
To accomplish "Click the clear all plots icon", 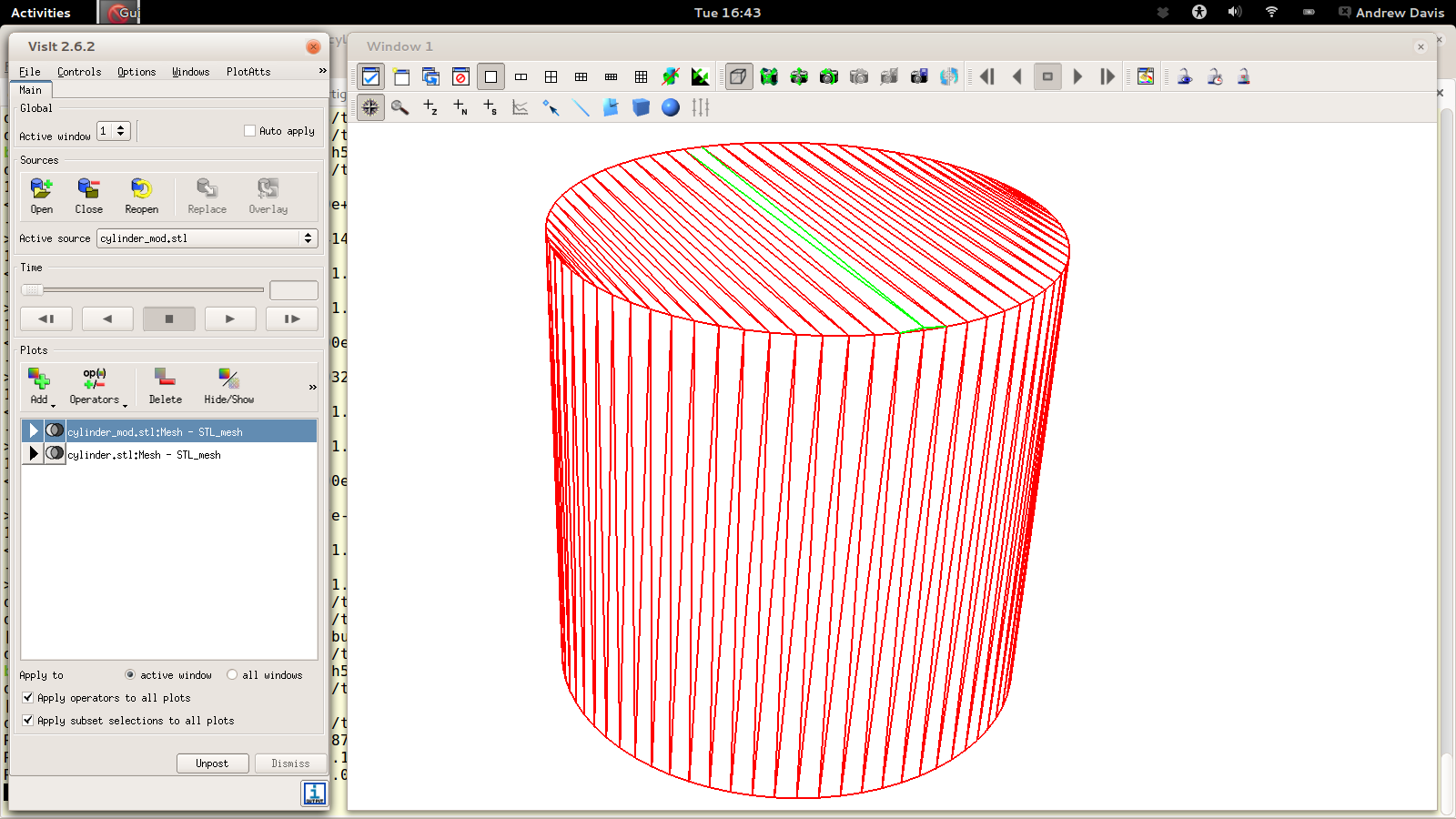I will (x=671, y=76).
